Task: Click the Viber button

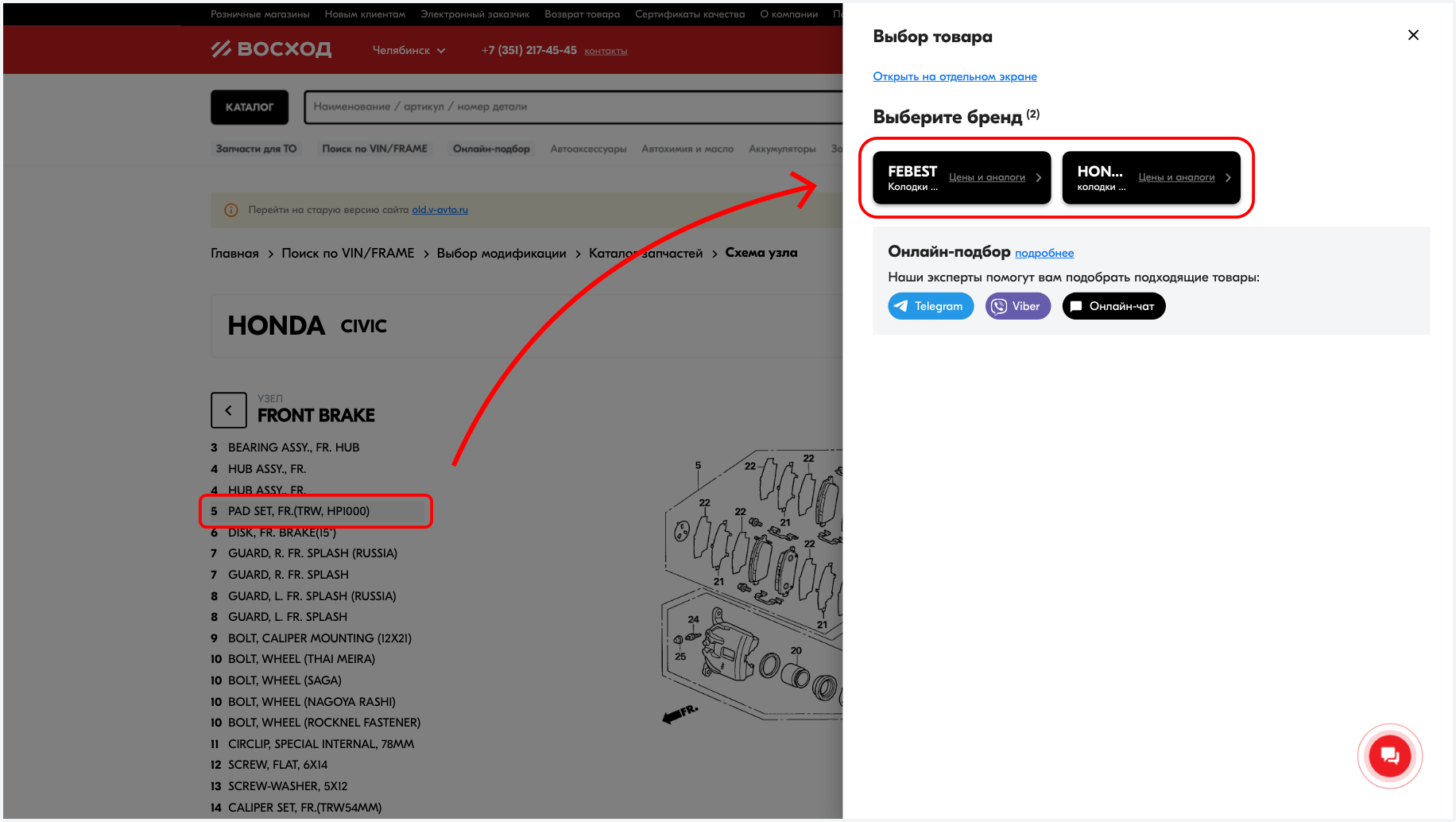Action: (x=1018, y=306)
